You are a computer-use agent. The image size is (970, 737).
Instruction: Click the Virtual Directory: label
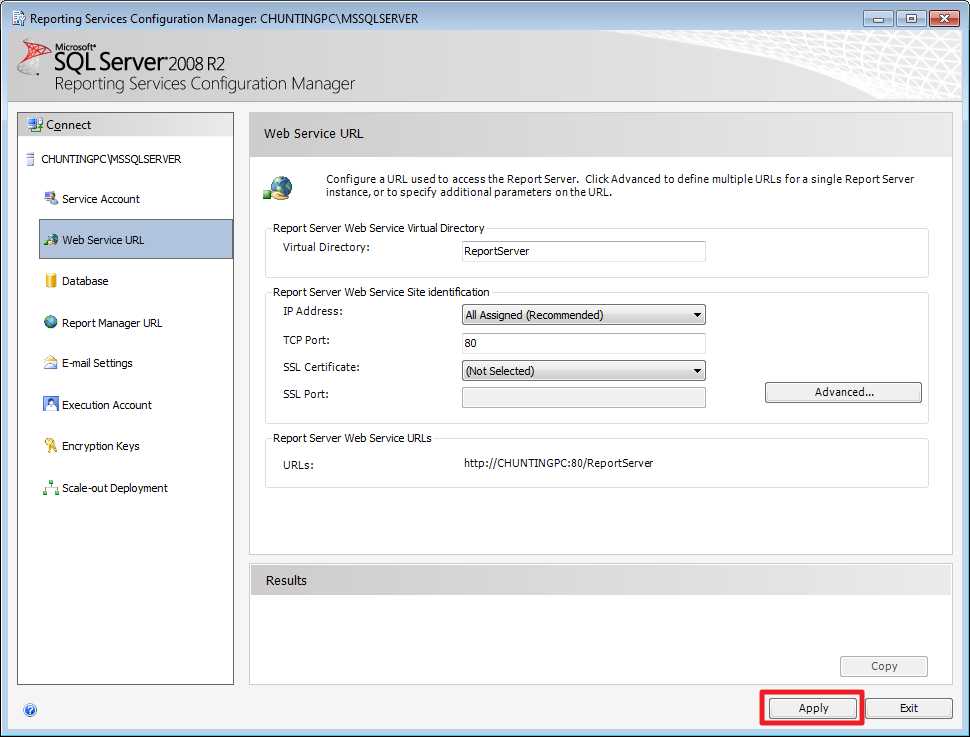tap(326, 247)
